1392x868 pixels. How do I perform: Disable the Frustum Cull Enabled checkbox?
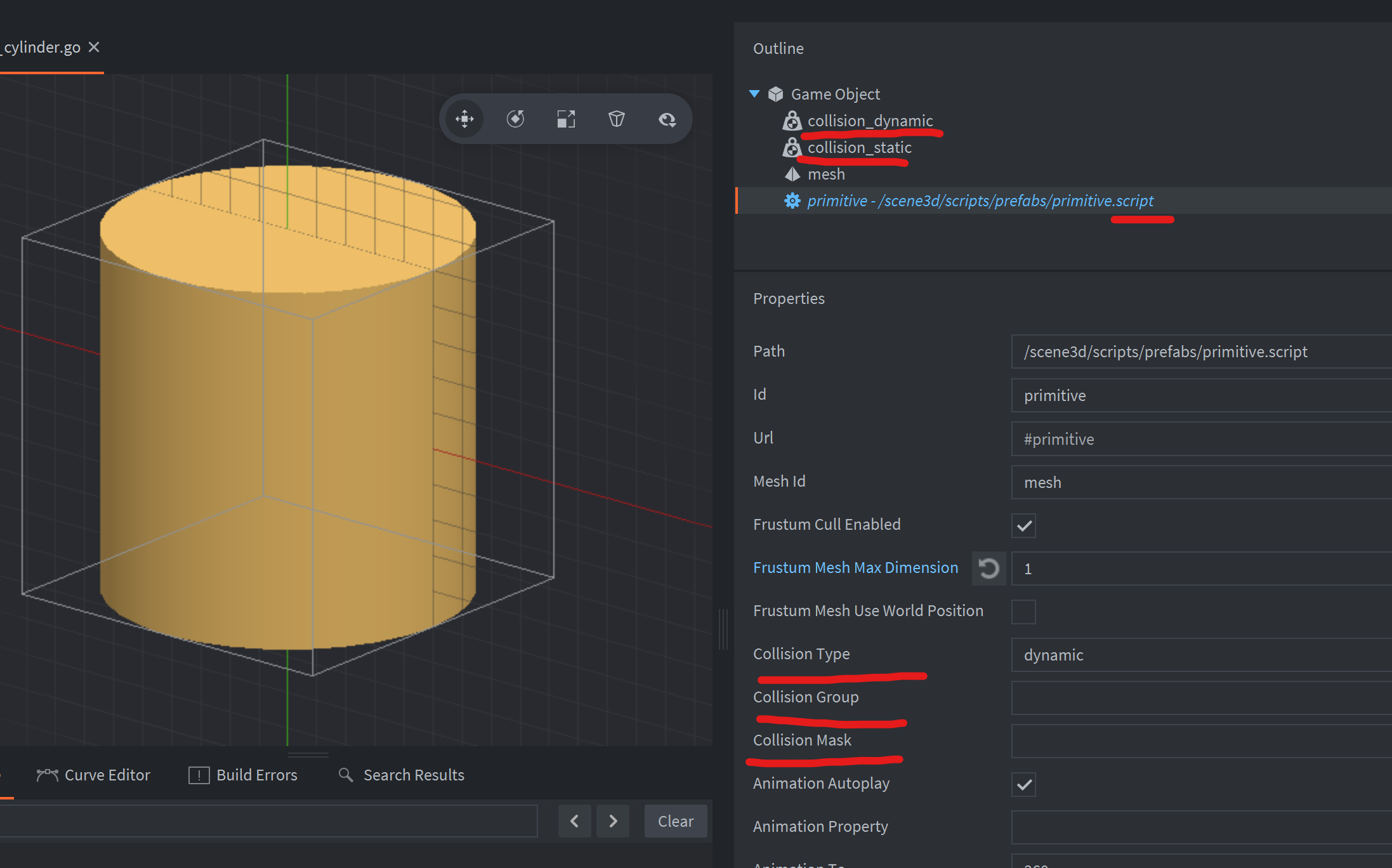[1023, 525]
